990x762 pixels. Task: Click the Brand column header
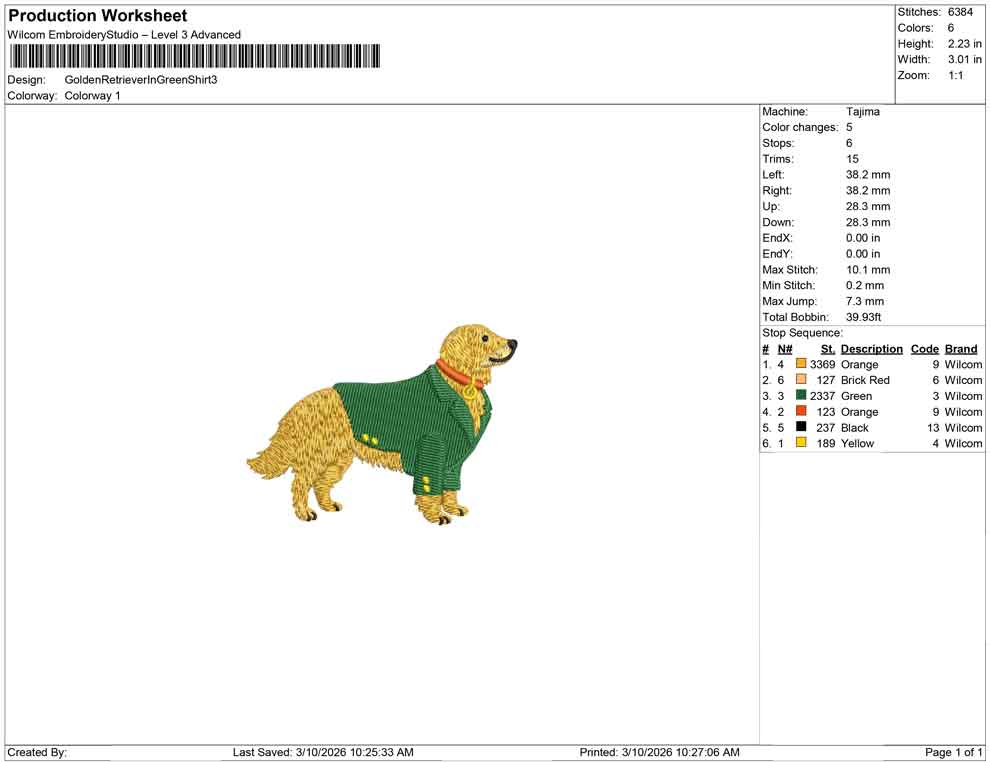961,348
